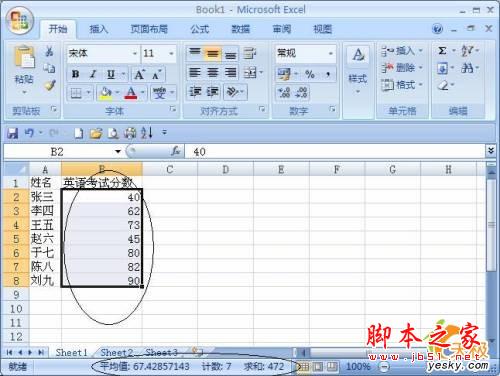
Task: Switch to 页面布局 ribbon tab
Action: 149,29
